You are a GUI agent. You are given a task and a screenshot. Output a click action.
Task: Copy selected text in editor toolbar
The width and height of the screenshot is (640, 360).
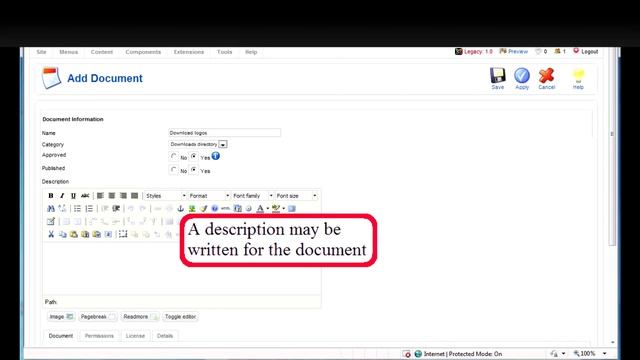(62, 234)
